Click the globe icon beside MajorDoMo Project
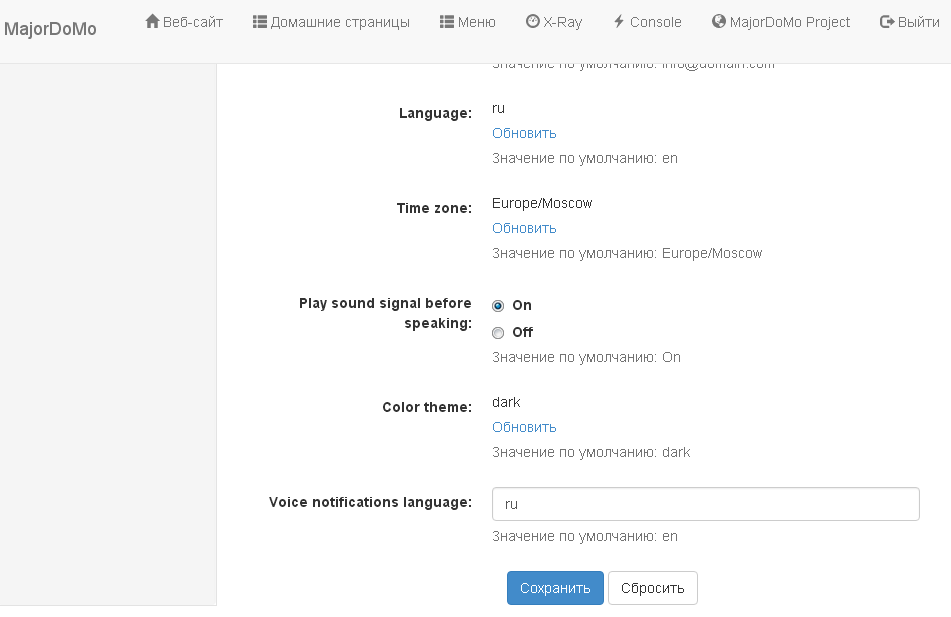The image size is (951, 617). click(x=718, y=21)
